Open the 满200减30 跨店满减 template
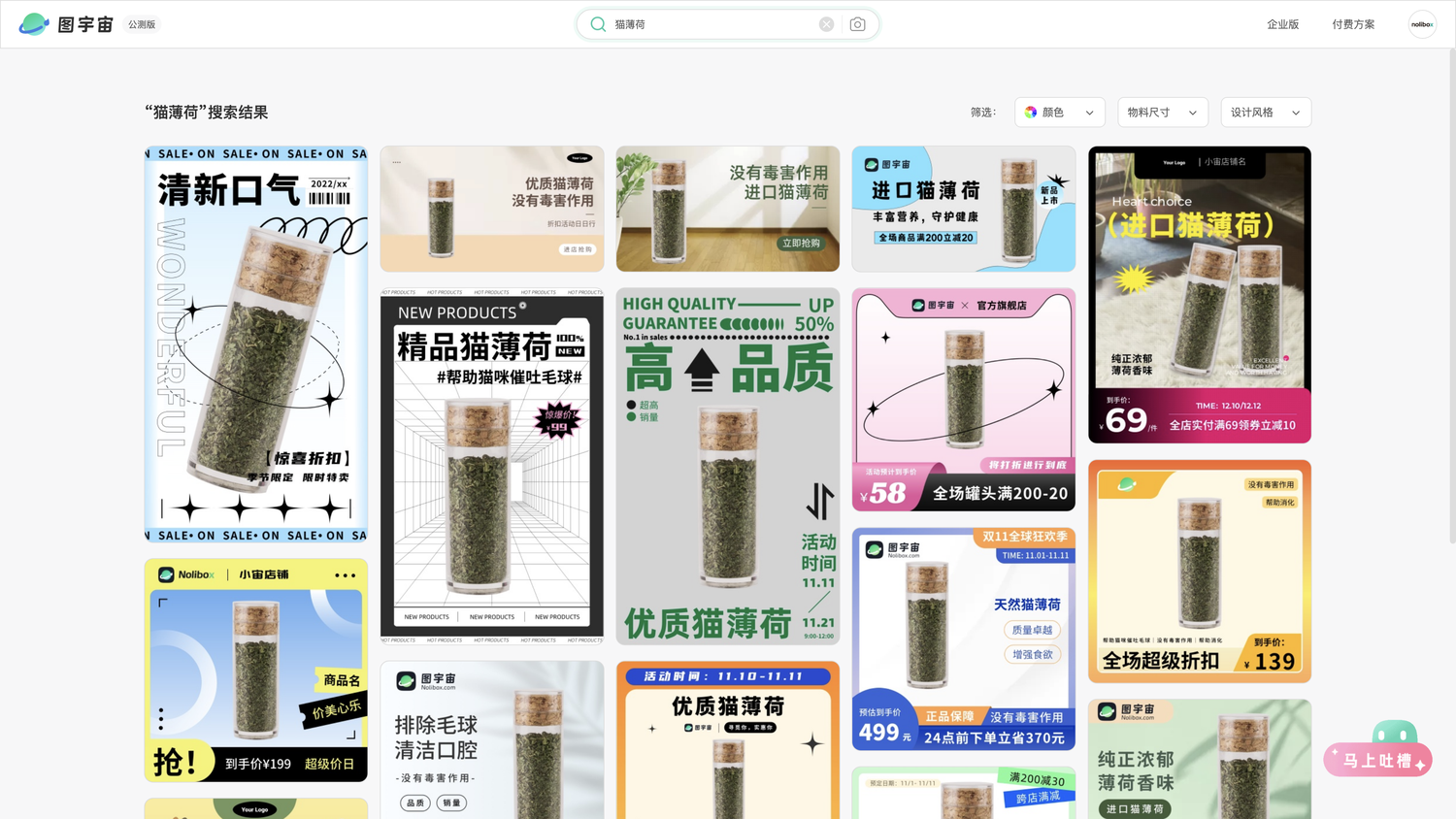 [964, 793]
